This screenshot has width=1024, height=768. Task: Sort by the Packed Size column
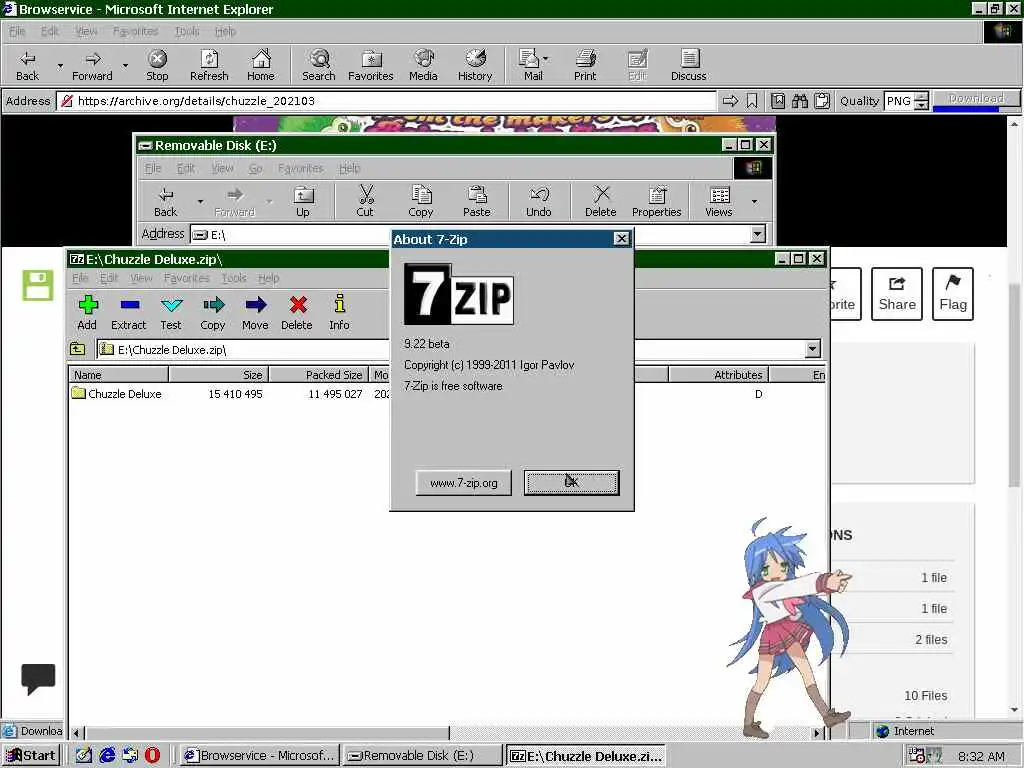319,375
